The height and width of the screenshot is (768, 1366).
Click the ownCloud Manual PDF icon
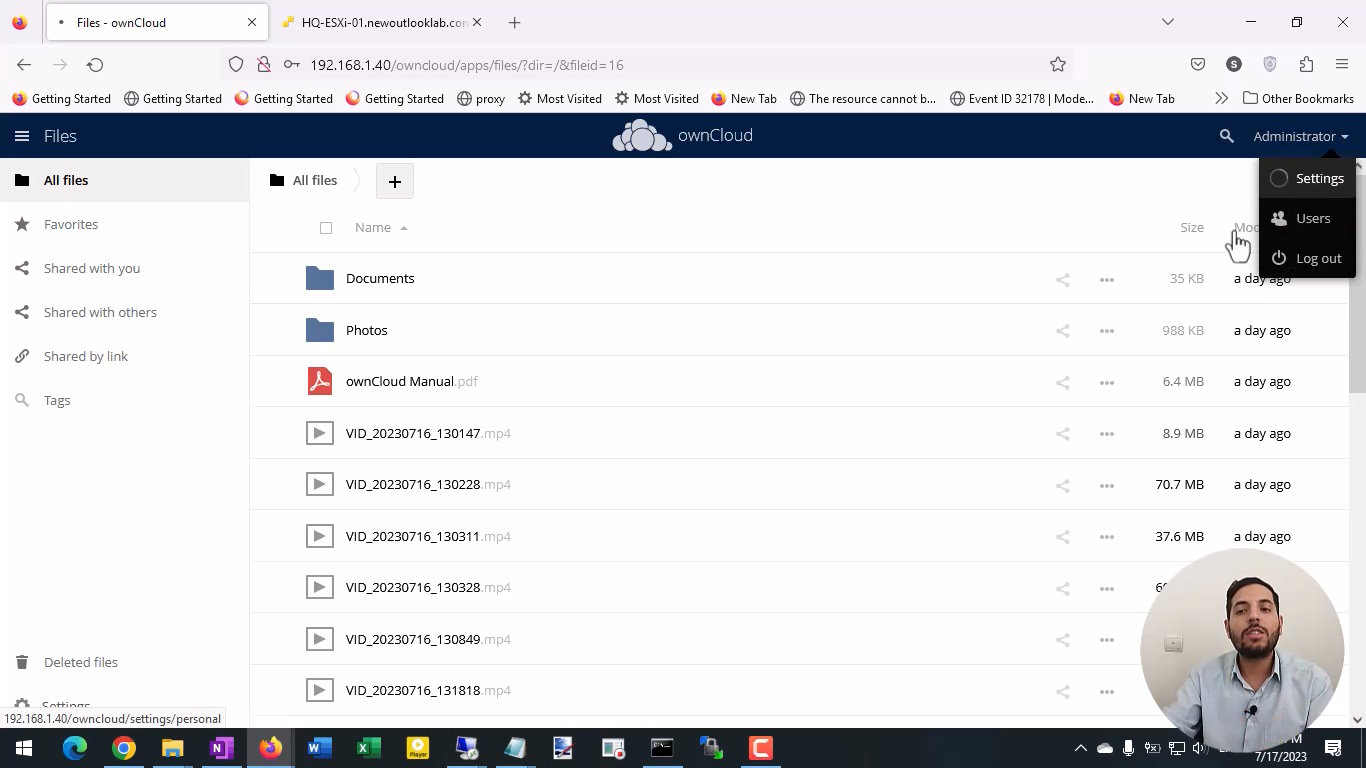tap(320, 381)
